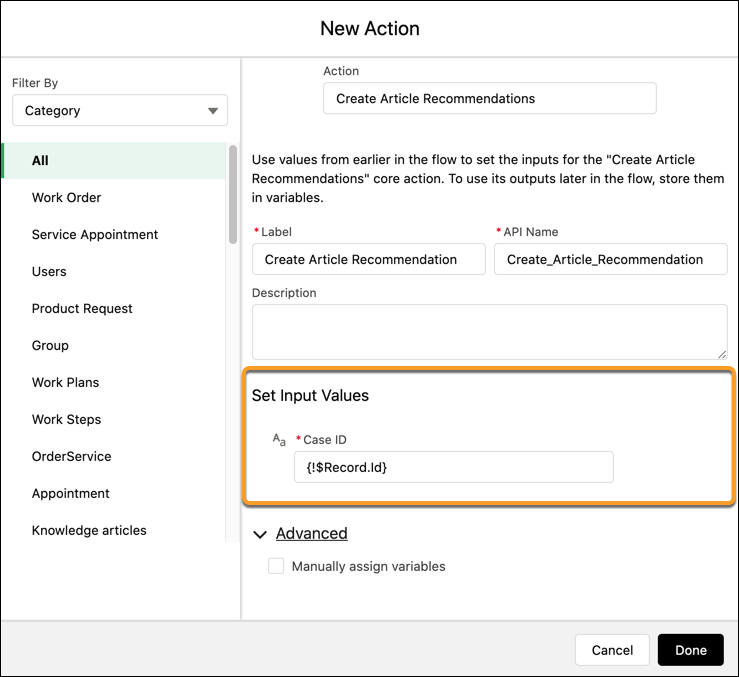This screenshot has width=739, height=677.
Task: Click the Done button
Action: click(690, 650)
